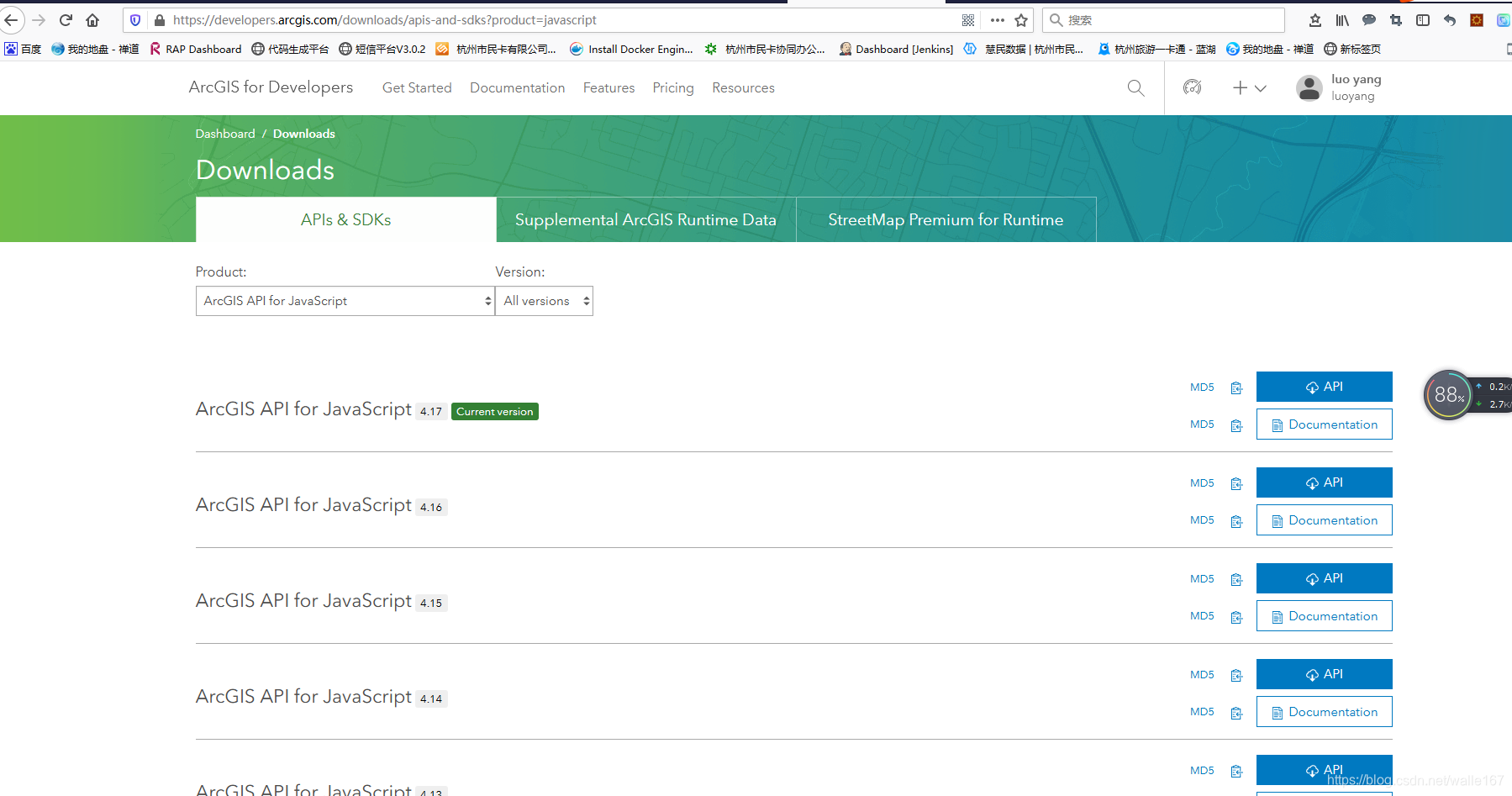Open Documentation in top navigation
Image resolution: width=1512 pixels, height=796 pixels.
[x=517, y=88]
